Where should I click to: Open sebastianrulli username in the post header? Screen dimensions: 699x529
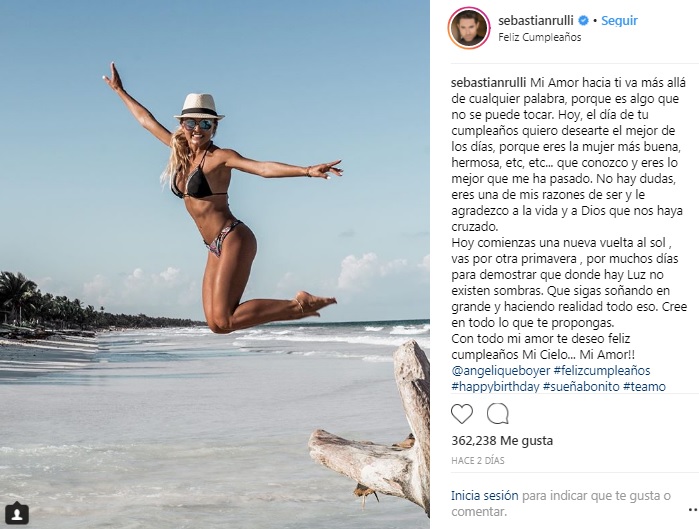(536, 21)
